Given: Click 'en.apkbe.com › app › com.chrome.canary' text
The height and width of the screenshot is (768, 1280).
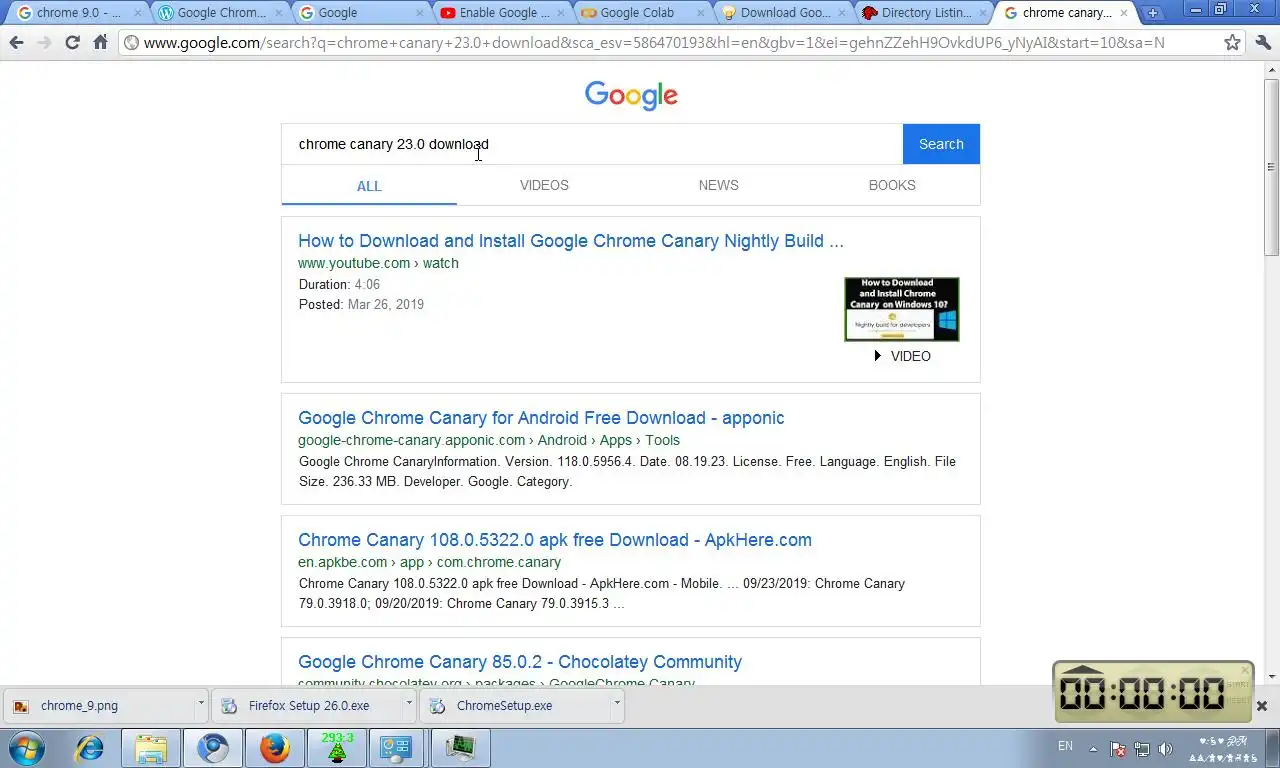Looking at the screenshot, I should point(430,562).
